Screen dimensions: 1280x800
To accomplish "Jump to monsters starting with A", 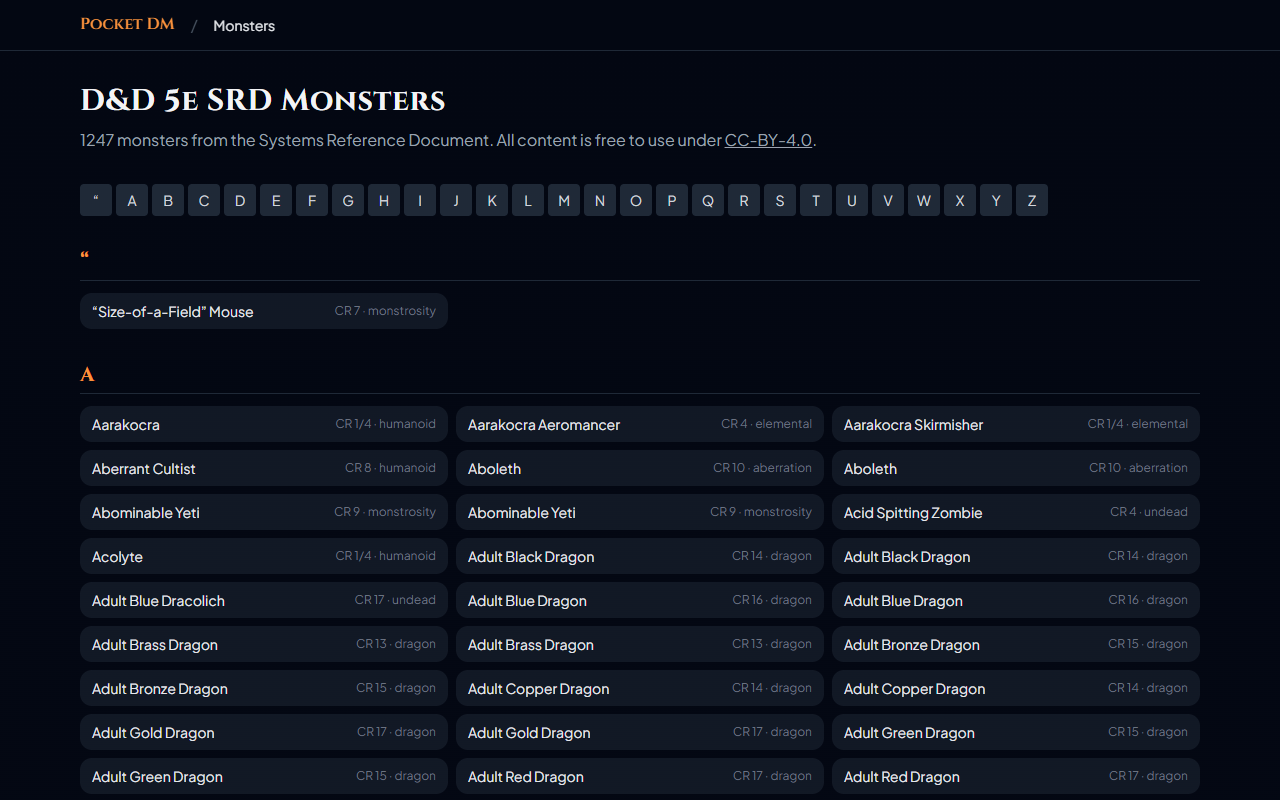I will point(131,200).
